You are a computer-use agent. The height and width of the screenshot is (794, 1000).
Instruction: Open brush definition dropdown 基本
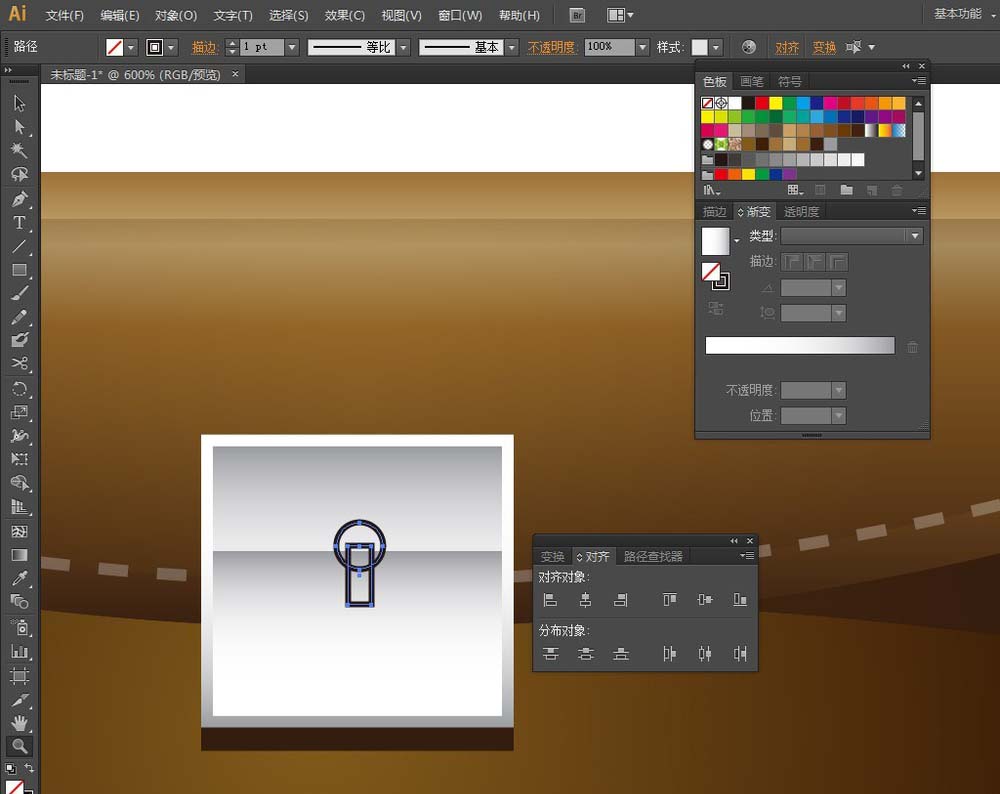click(511, 47)
